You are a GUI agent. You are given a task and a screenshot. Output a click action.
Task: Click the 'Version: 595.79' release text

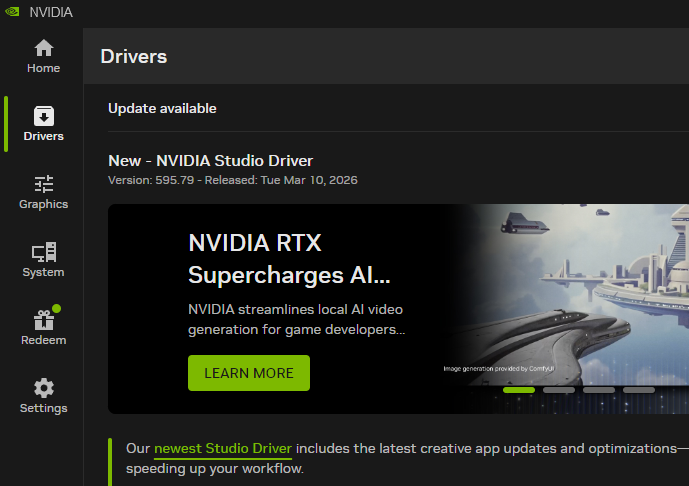point(233,180)
